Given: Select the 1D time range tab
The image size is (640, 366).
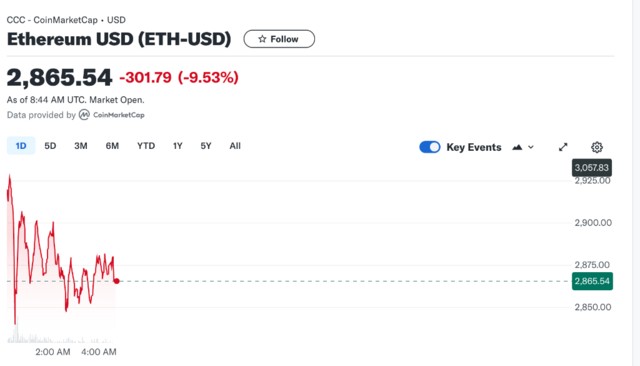Looking at the screenshot, I should click(21, 146).
